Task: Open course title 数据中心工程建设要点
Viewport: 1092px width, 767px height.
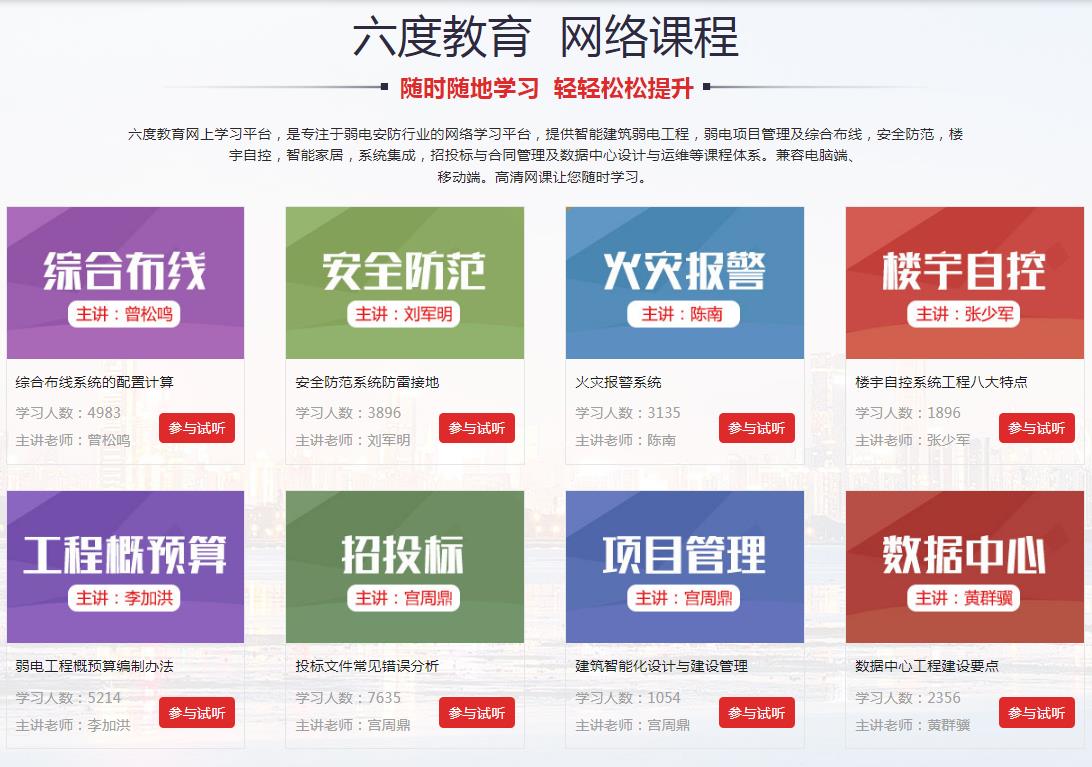Action: [927, 666]
